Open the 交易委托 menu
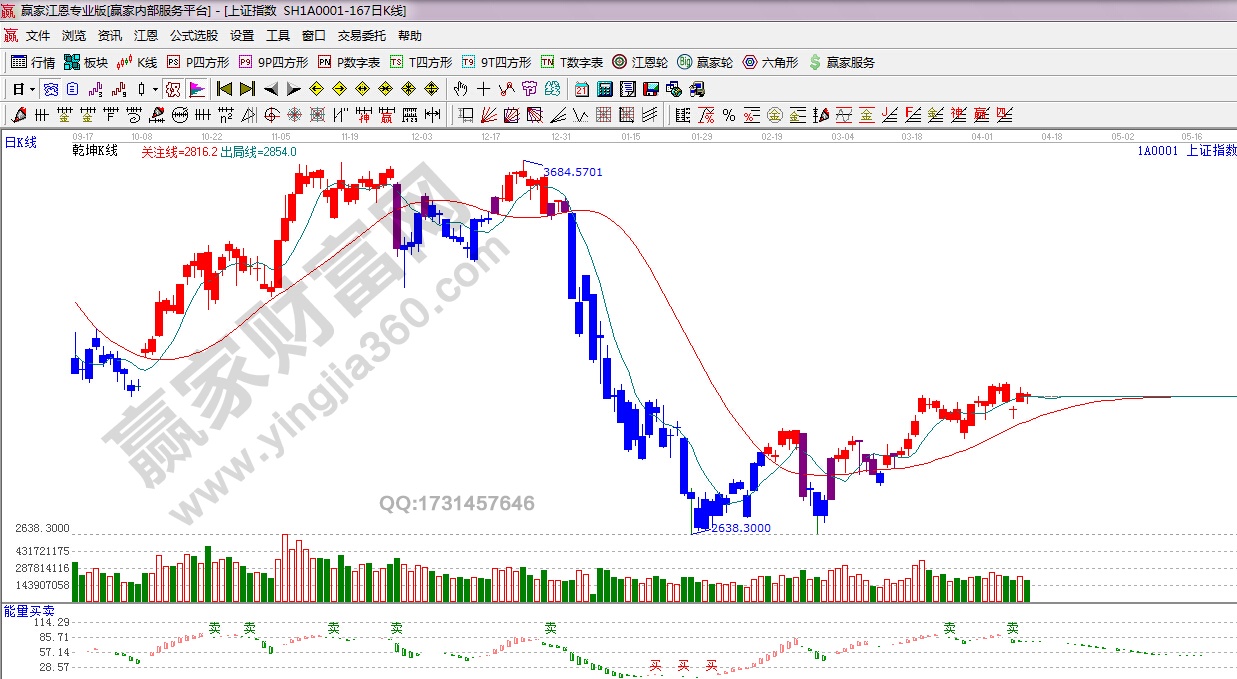 pos(361,36)
